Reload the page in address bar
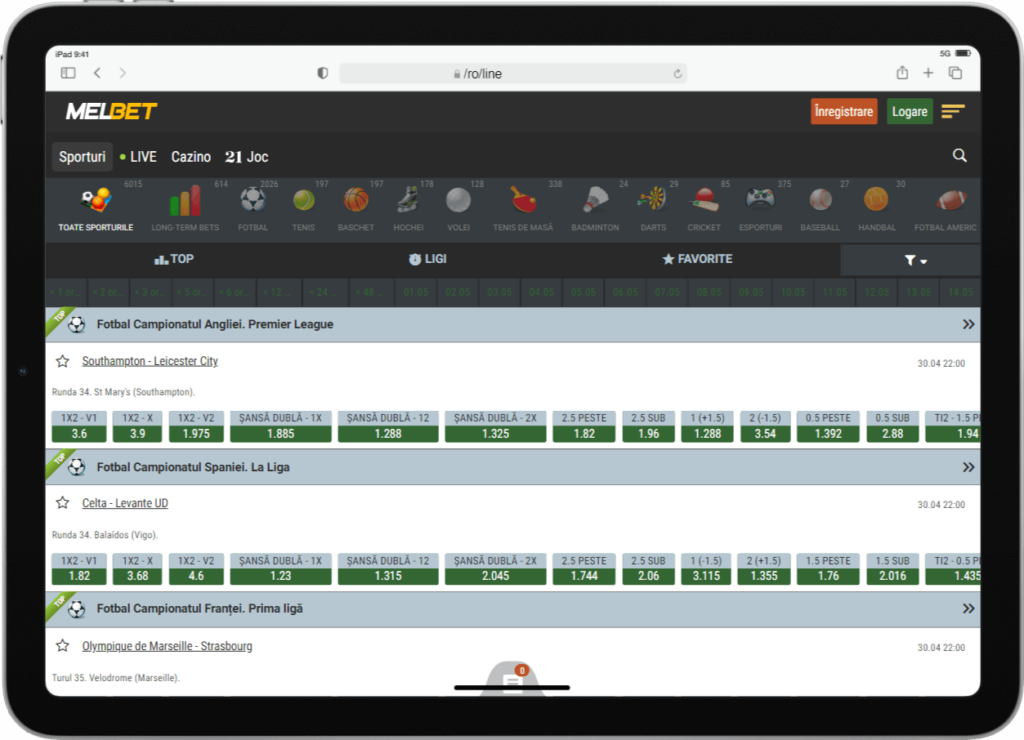1024x740 pixels. tap(677, 74)
